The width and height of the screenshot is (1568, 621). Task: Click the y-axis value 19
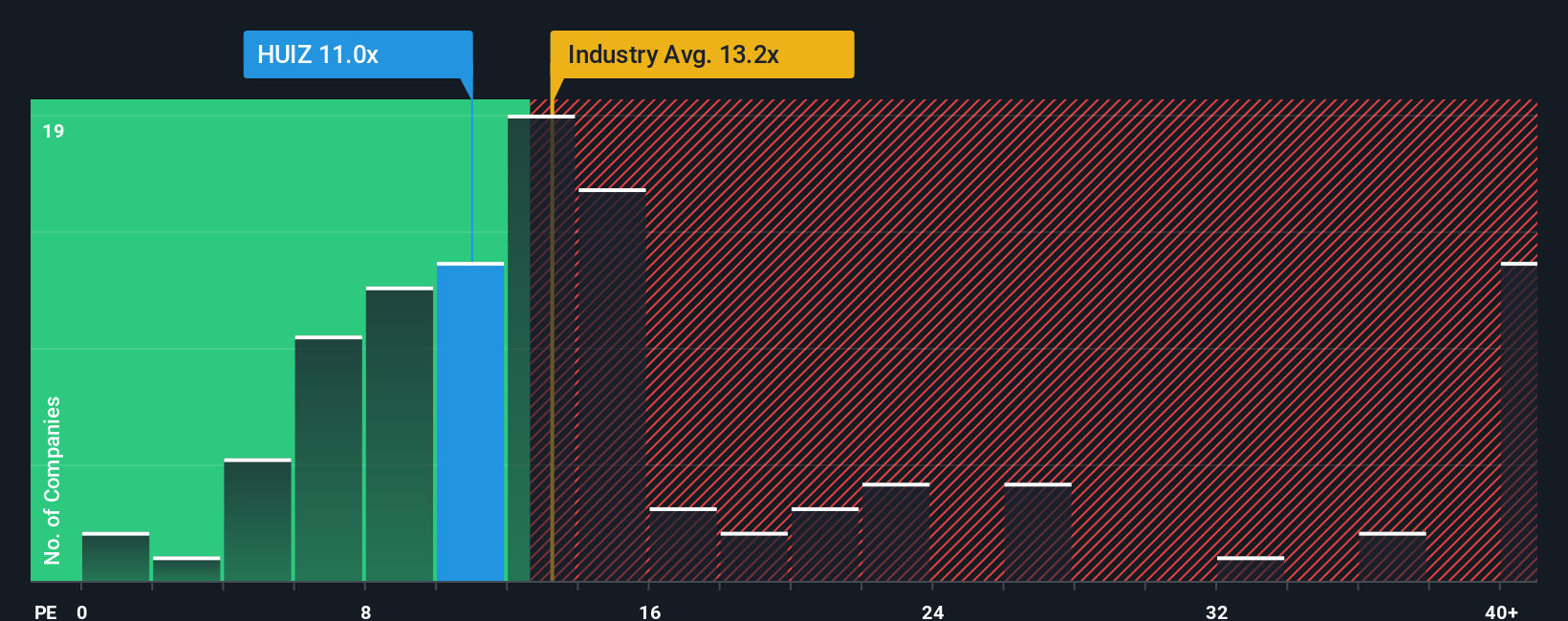pyautogui.click(x=54, y=131)
